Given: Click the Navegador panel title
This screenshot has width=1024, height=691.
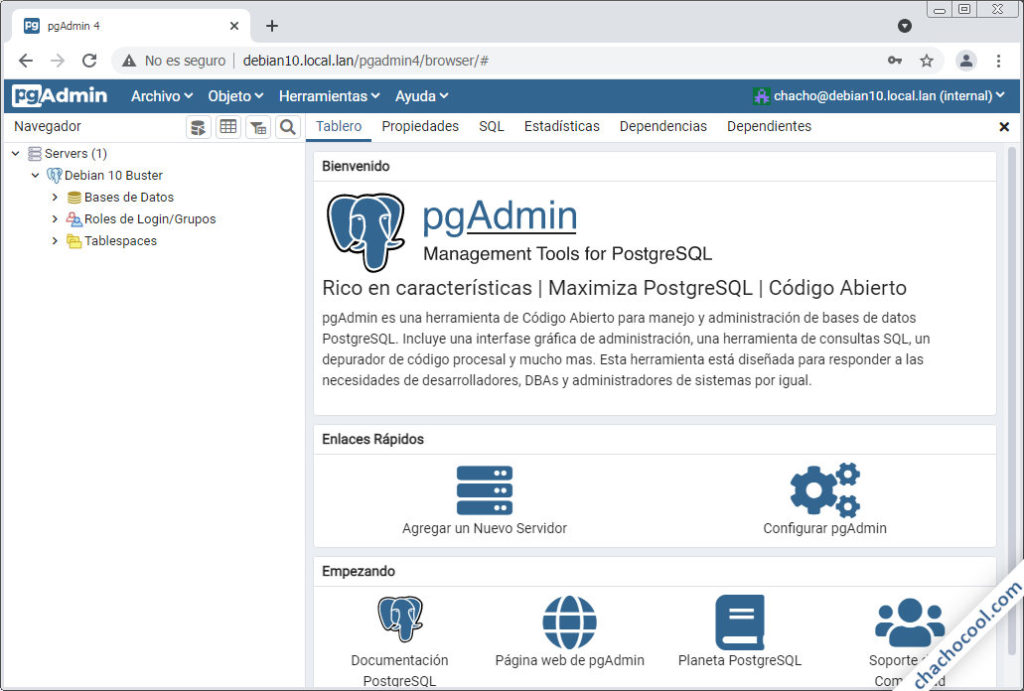Looking at the screenshot, I should [48, 126].
